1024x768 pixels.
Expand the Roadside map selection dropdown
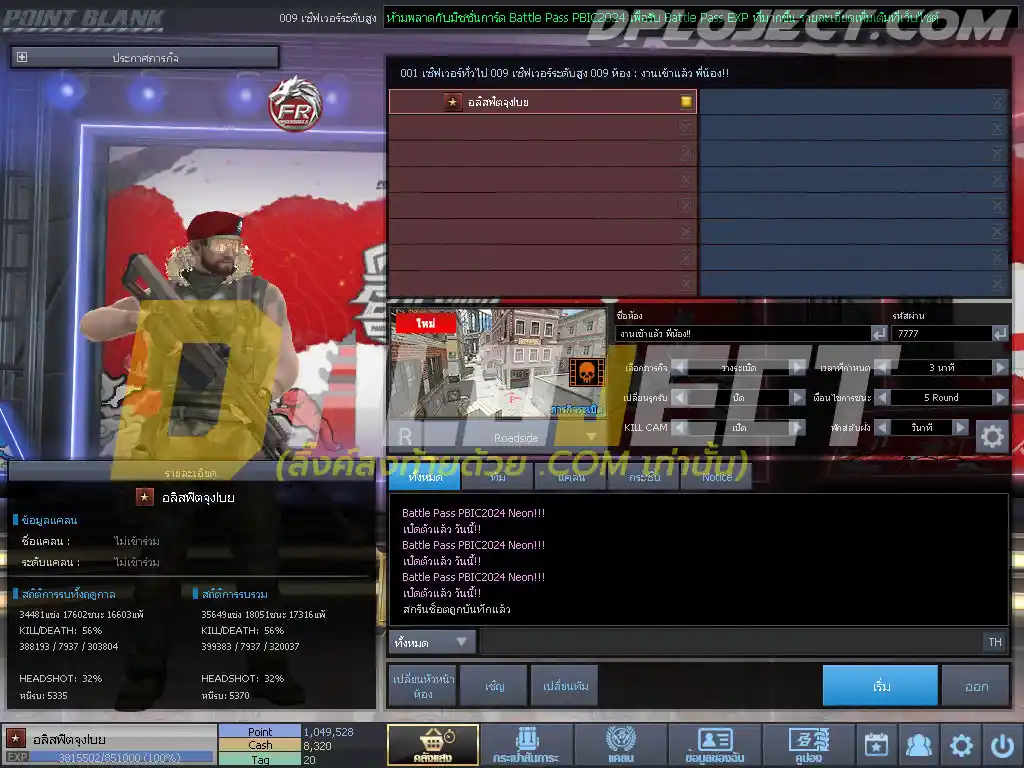pos(591,437)
